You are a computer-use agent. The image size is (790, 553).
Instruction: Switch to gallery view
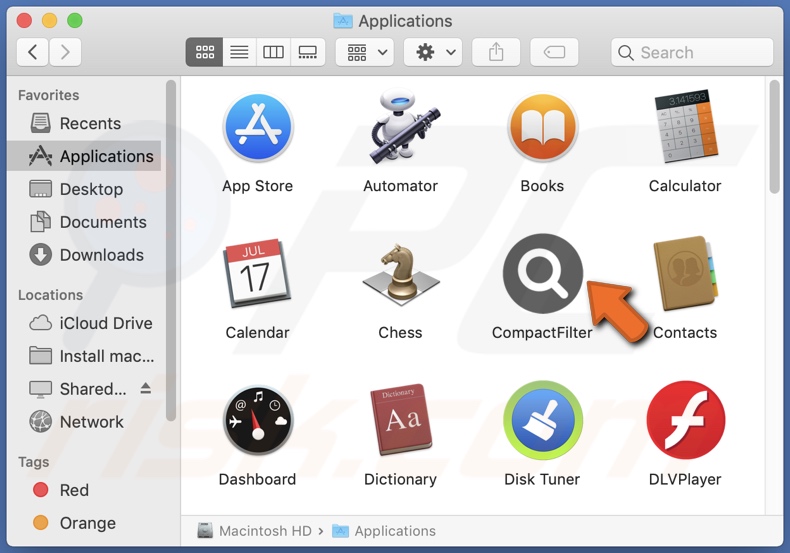[307, 52]
